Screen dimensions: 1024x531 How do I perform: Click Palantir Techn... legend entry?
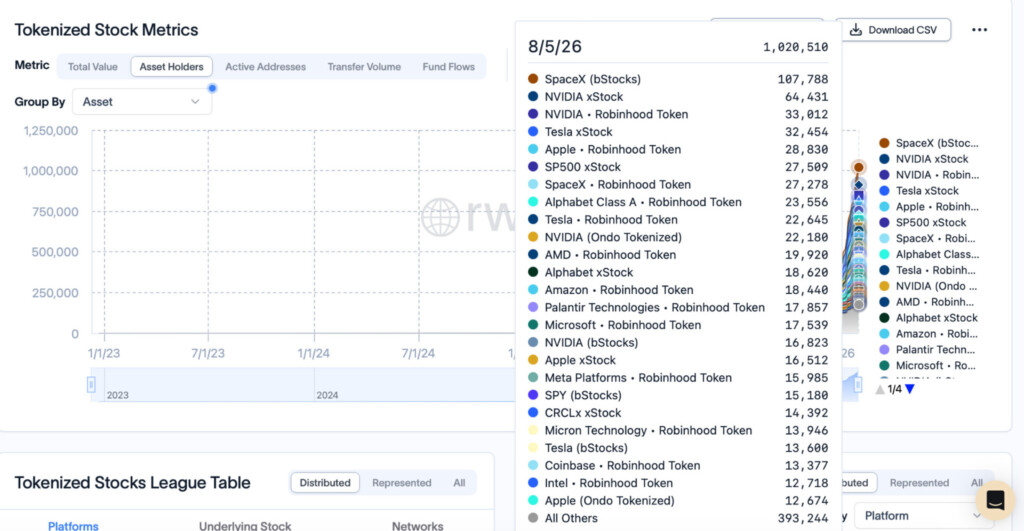pyautogui.click(x=927, y=349)
